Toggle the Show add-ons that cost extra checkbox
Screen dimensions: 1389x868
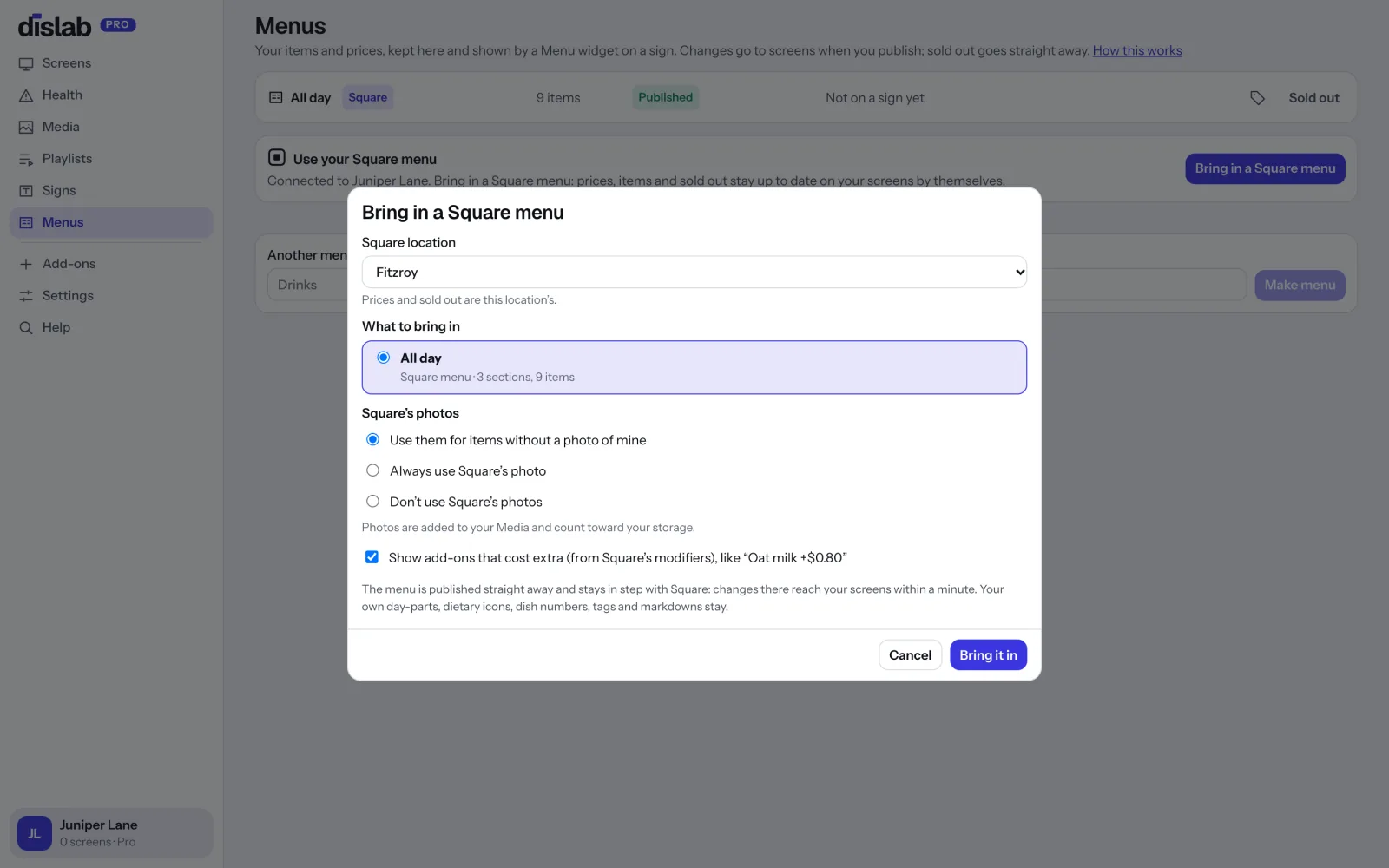[x=372, y=557]
